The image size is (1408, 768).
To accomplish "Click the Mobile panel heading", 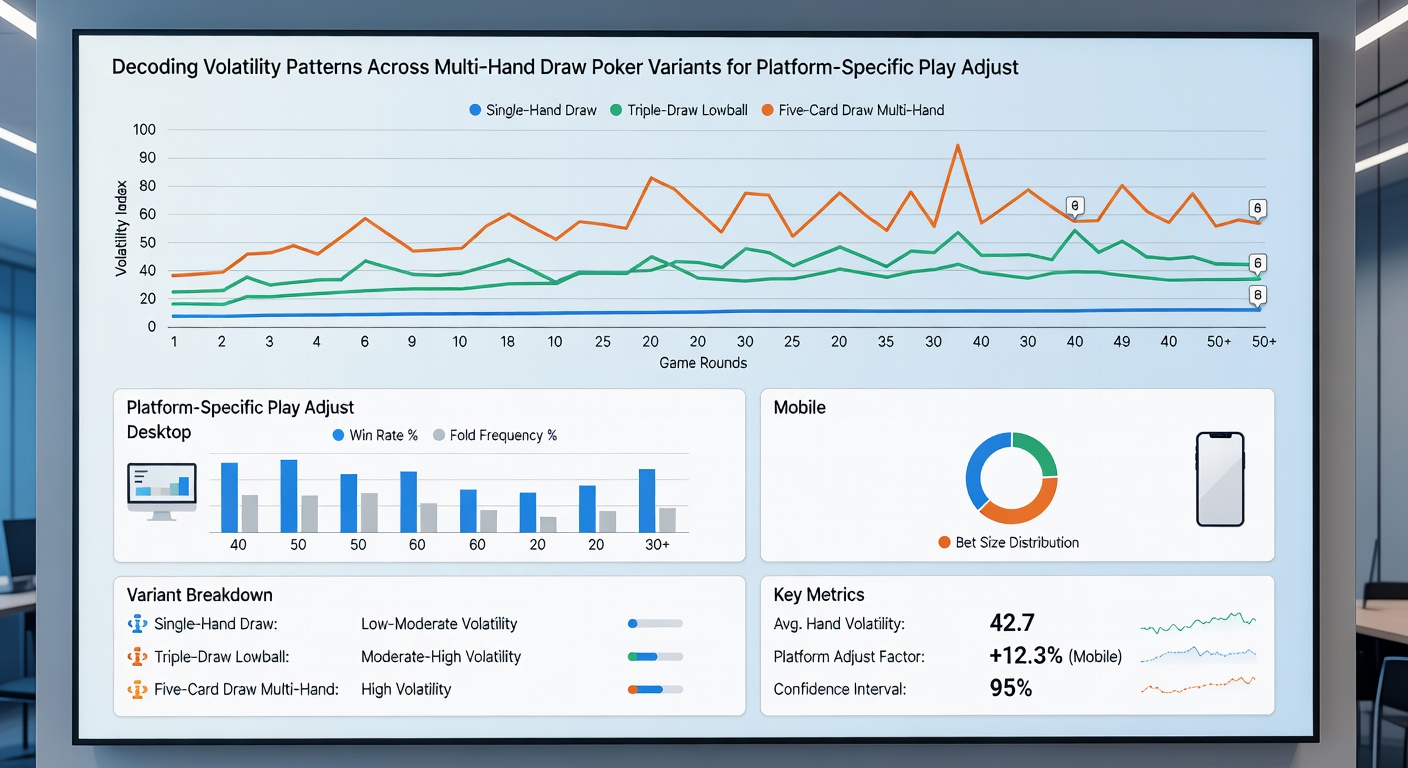I will pos(800,408).
